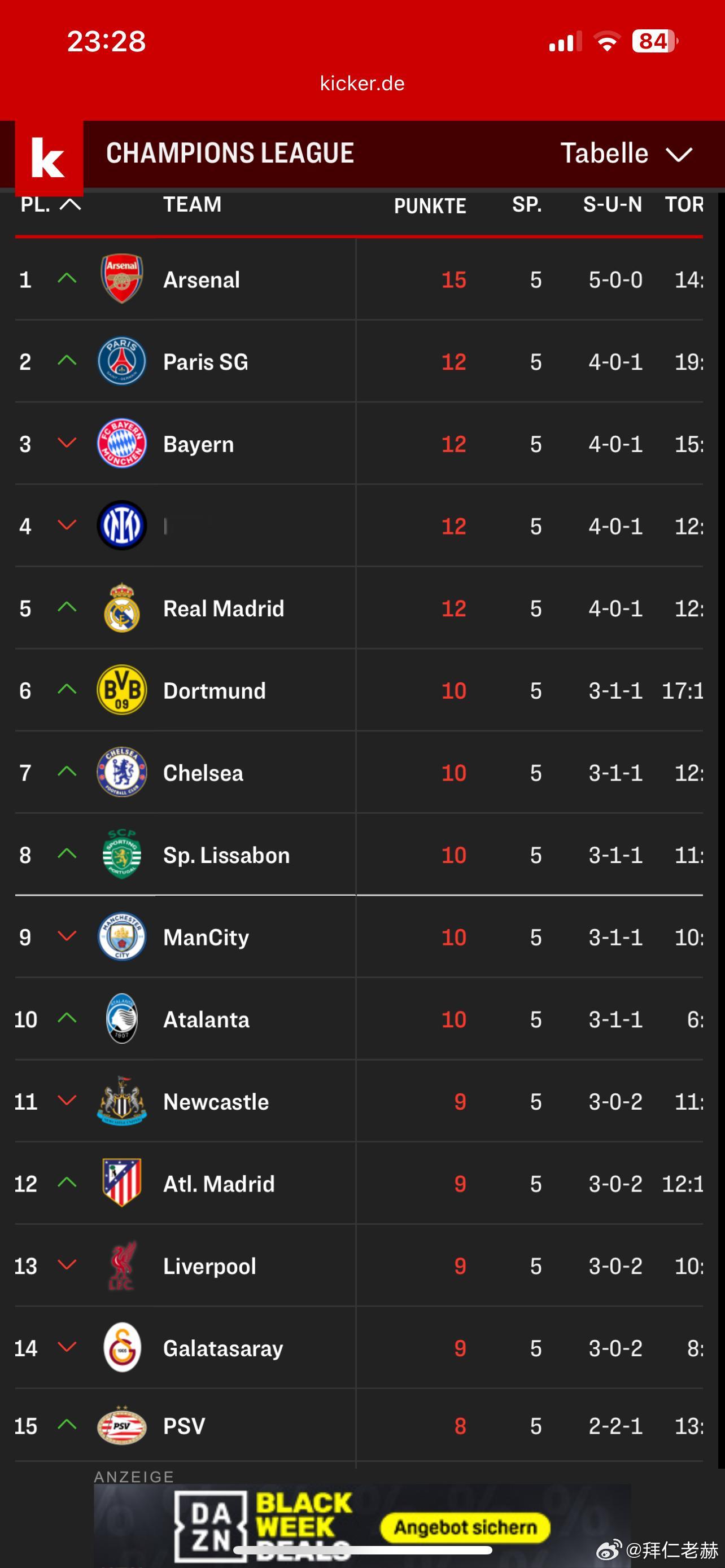Open the DAZN Black Week banner
Viewport: 725px width, 1568px height.
(362, 1525)
